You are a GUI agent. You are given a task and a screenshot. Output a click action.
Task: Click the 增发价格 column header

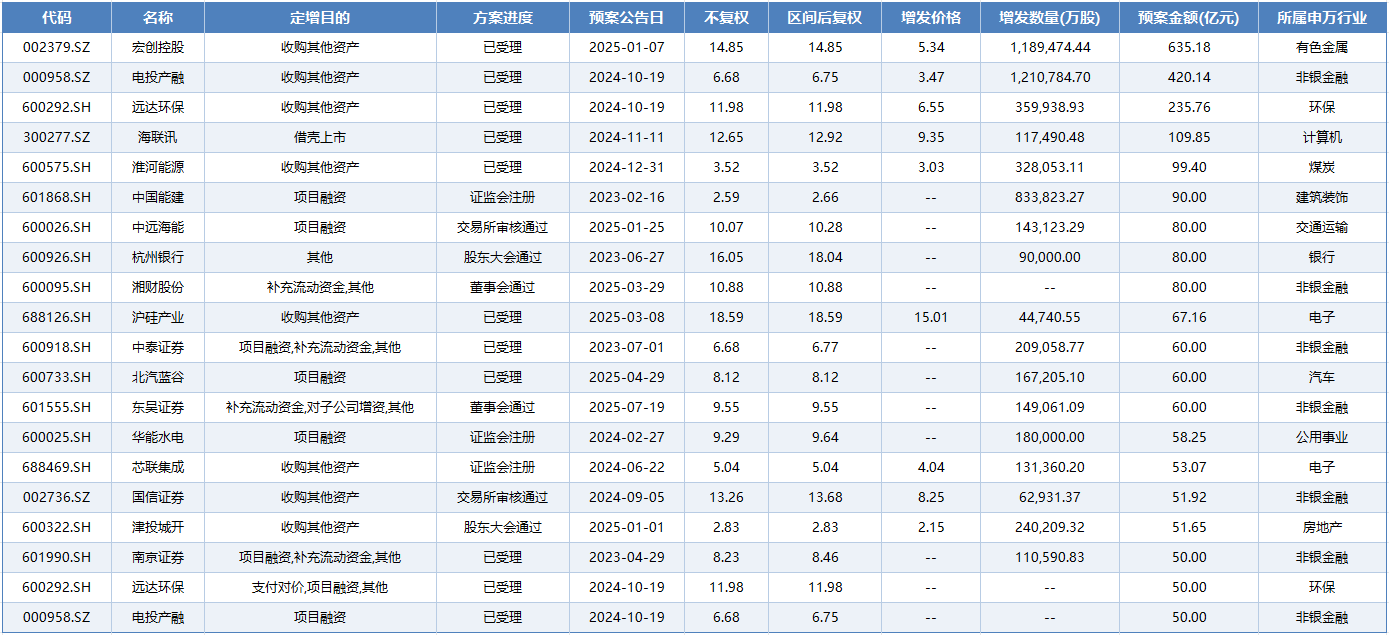point(930,18)
